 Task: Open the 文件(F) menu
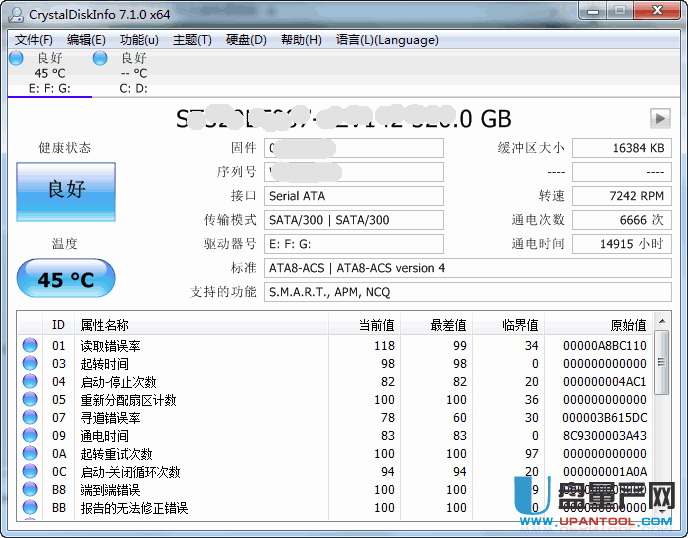34,40
